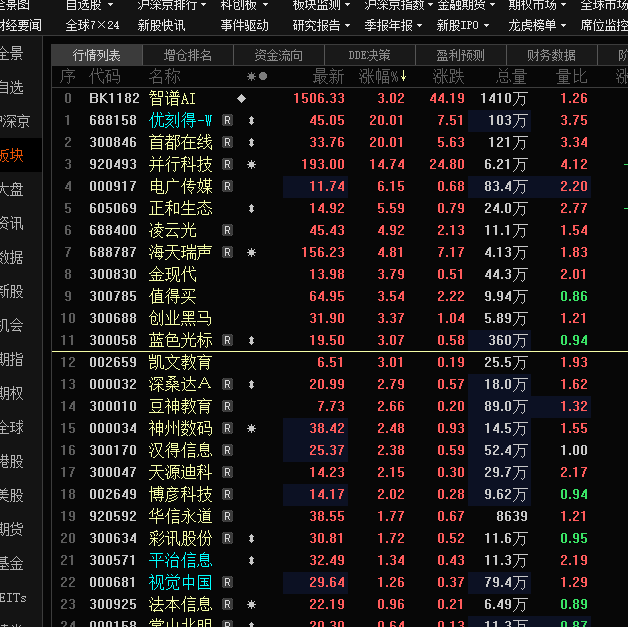This screenshot has height=627, width=628.
Task: Open the 期权市场 dropdown
Action: (x=537, y=5)
